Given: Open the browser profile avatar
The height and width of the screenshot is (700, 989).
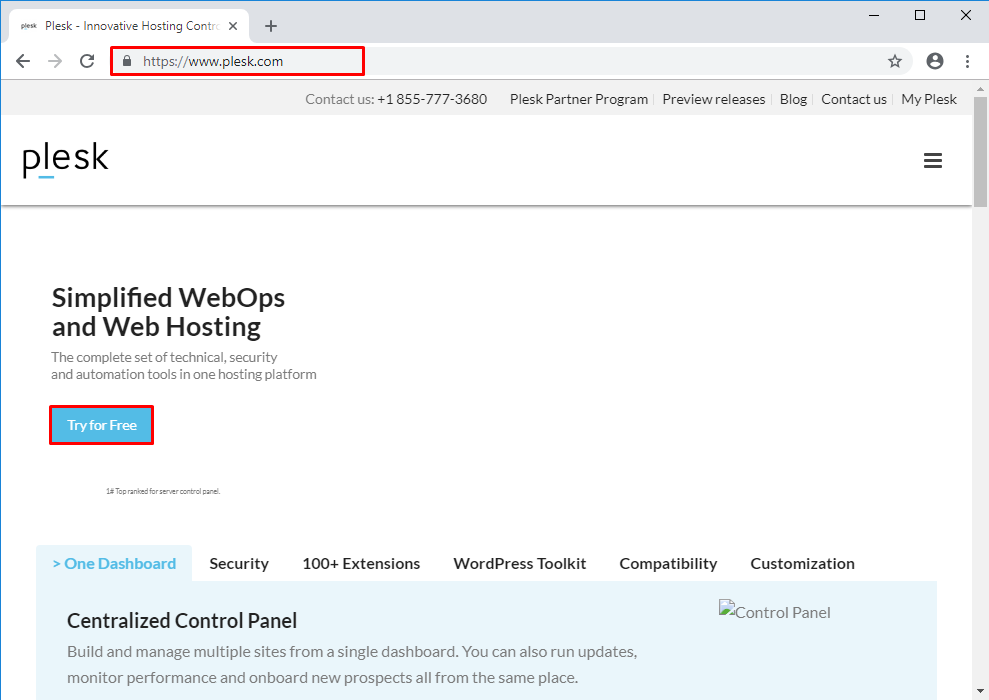Looking at the screenshot, I should (x=934, y=61).
